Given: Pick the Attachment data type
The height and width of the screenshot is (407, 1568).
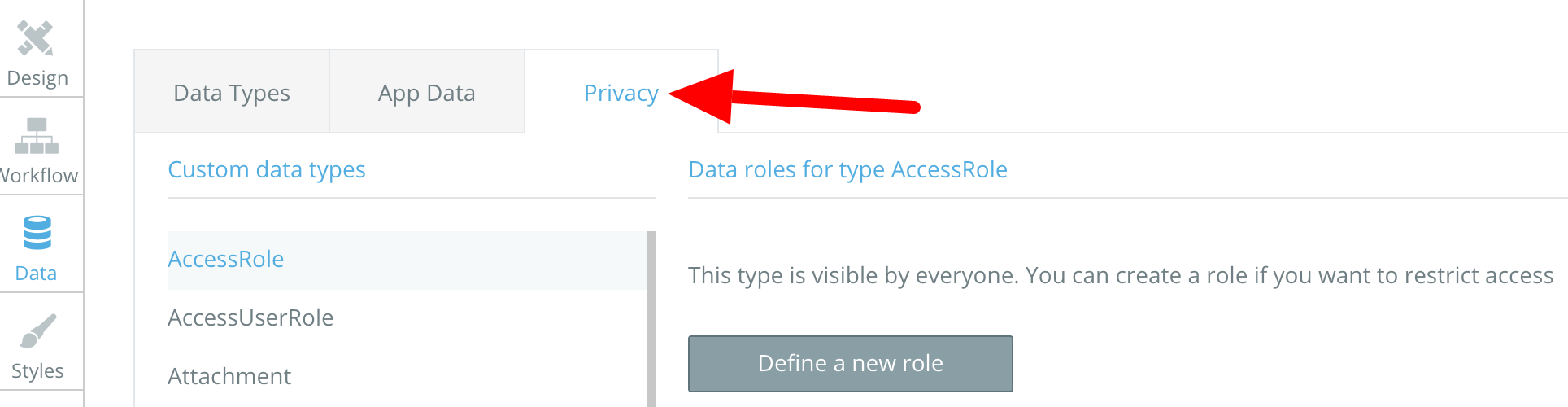Looking at the screenshot, I should pos(229,376).
